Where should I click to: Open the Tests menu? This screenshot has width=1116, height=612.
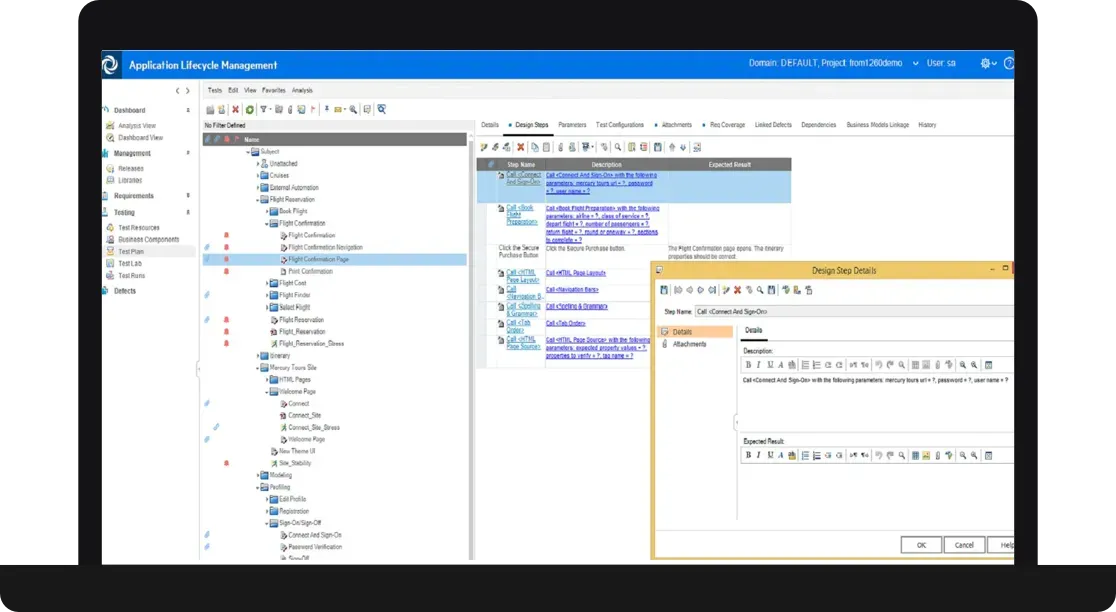point(214,90)
